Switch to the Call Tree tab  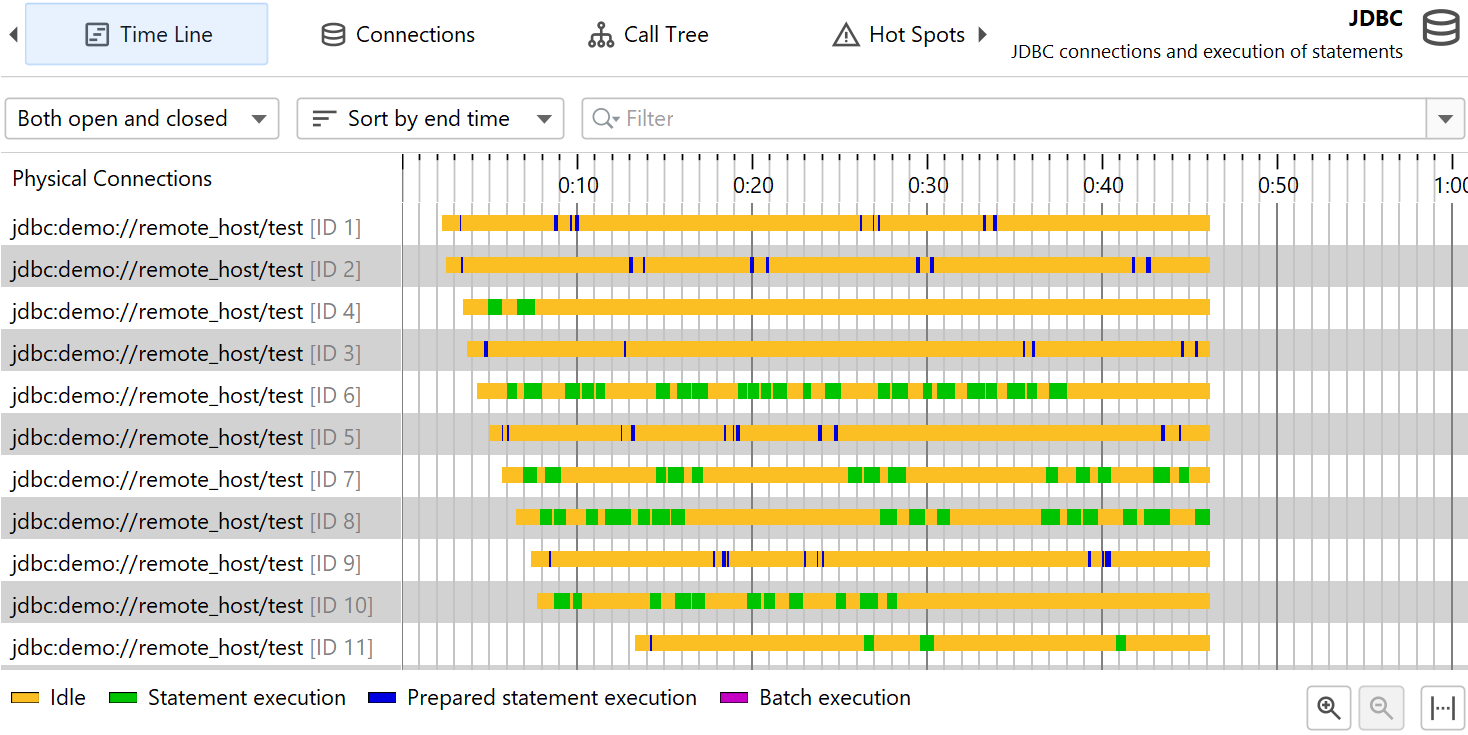click(x=648, y=35)
